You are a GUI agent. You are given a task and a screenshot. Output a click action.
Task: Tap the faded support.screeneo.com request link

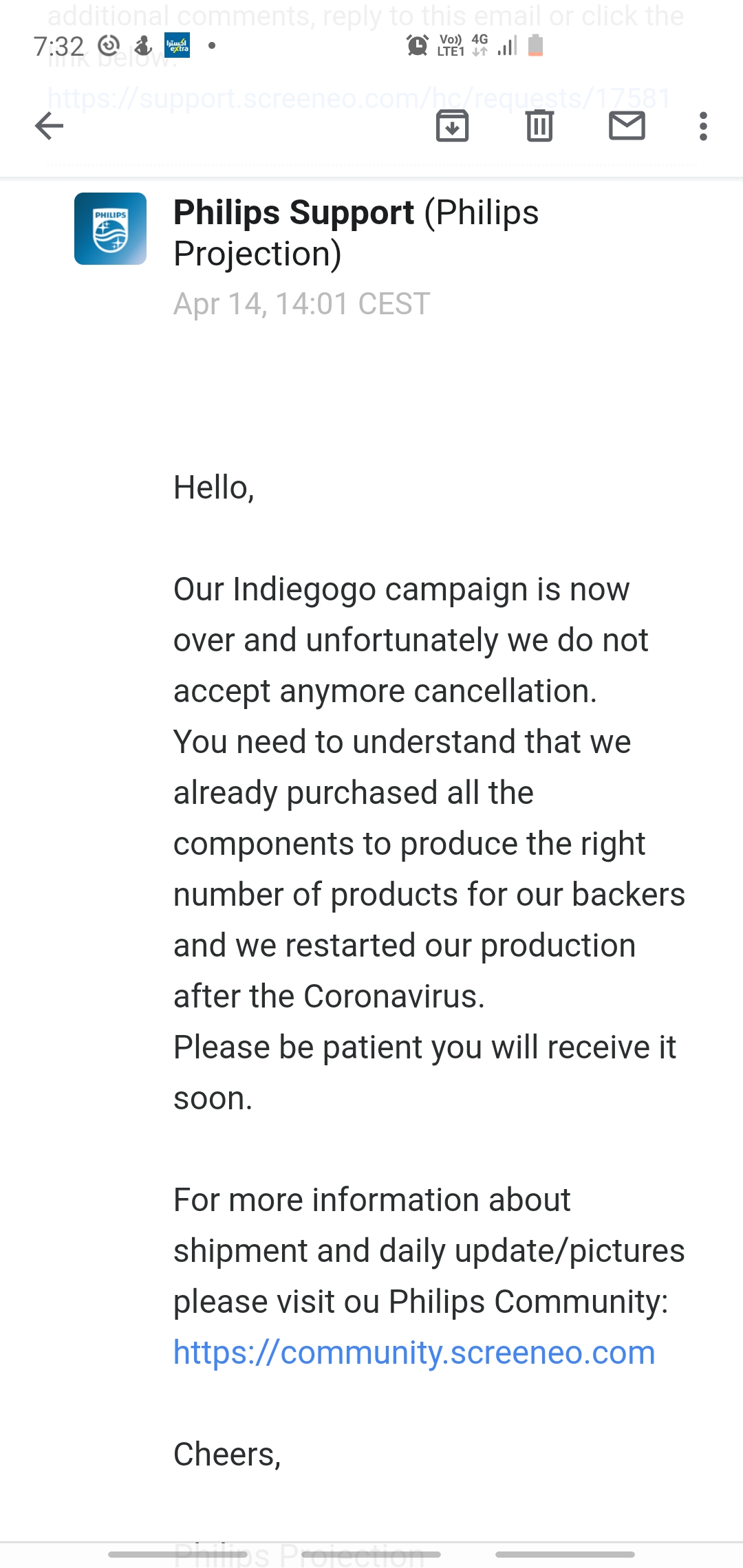pos(359,98)
